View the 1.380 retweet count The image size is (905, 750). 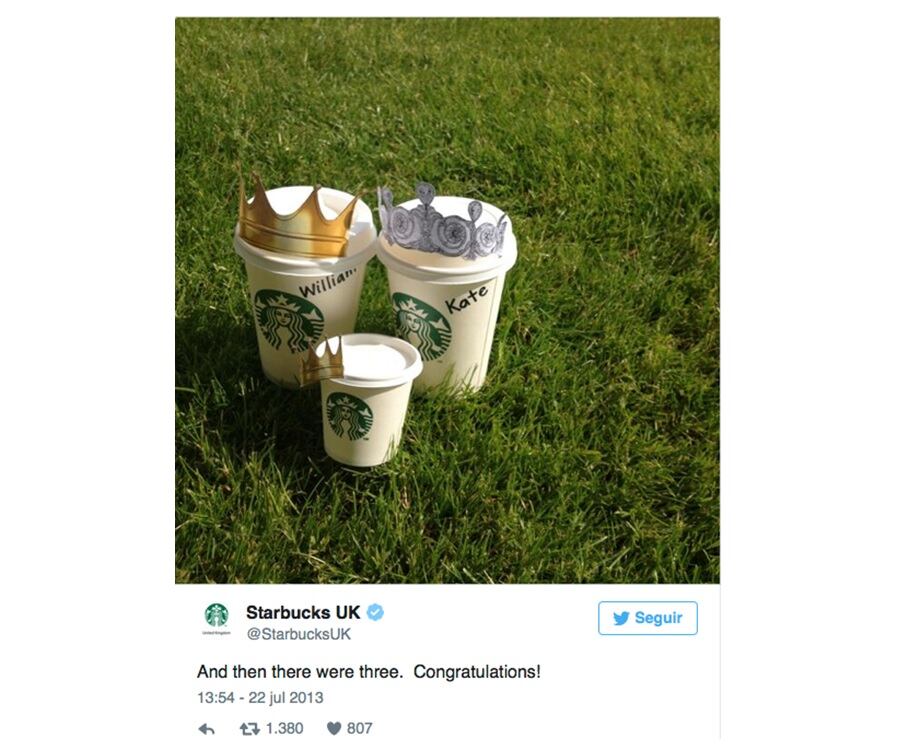click(284, 729)
